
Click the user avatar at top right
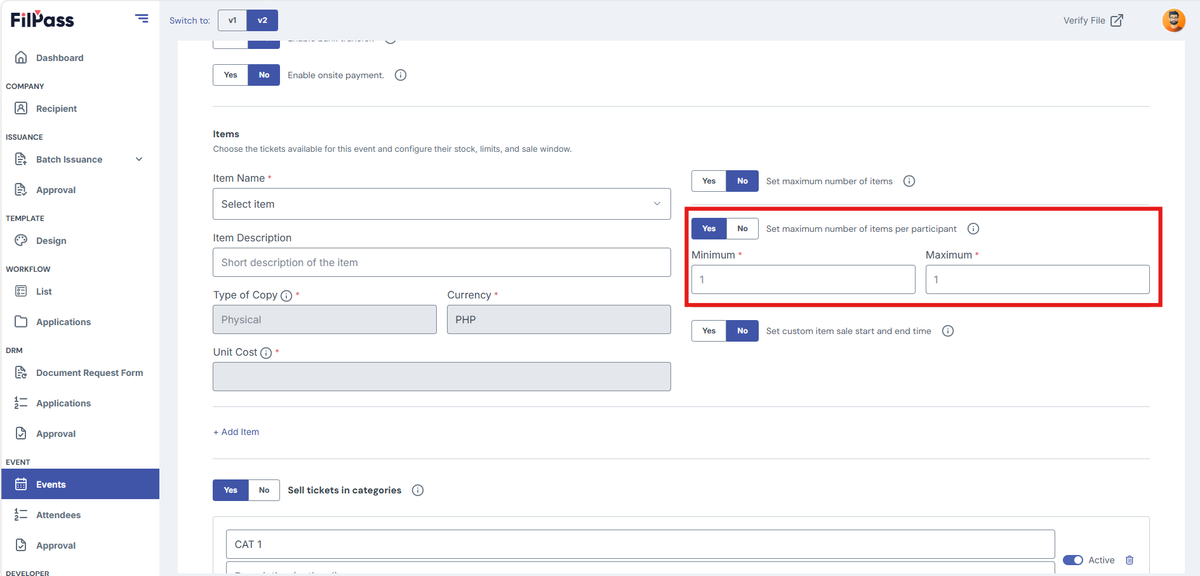click(1174, 20)
